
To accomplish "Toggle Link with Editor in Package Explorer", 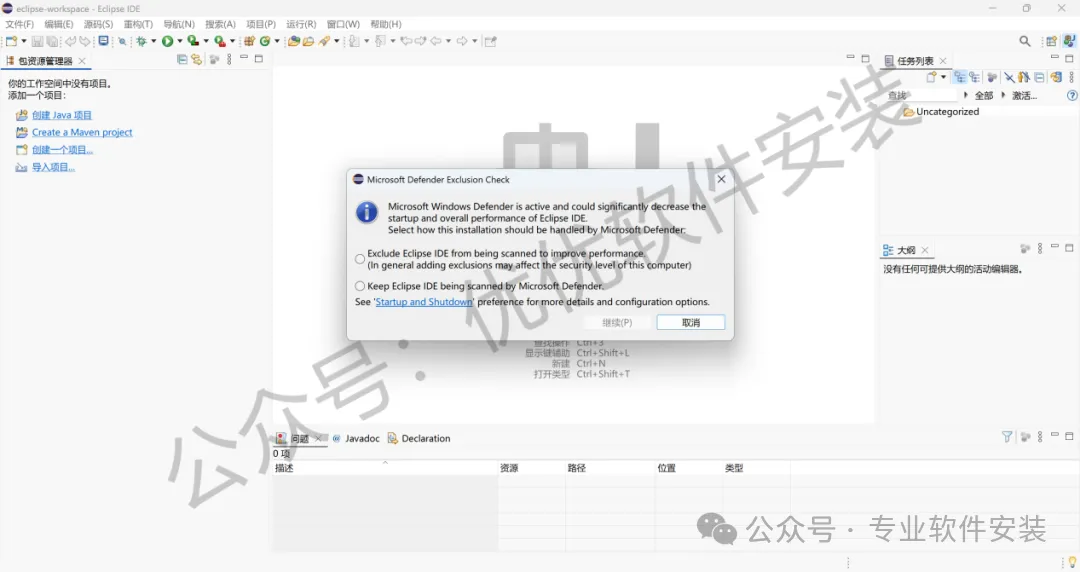I will click(x=197, y=60).
